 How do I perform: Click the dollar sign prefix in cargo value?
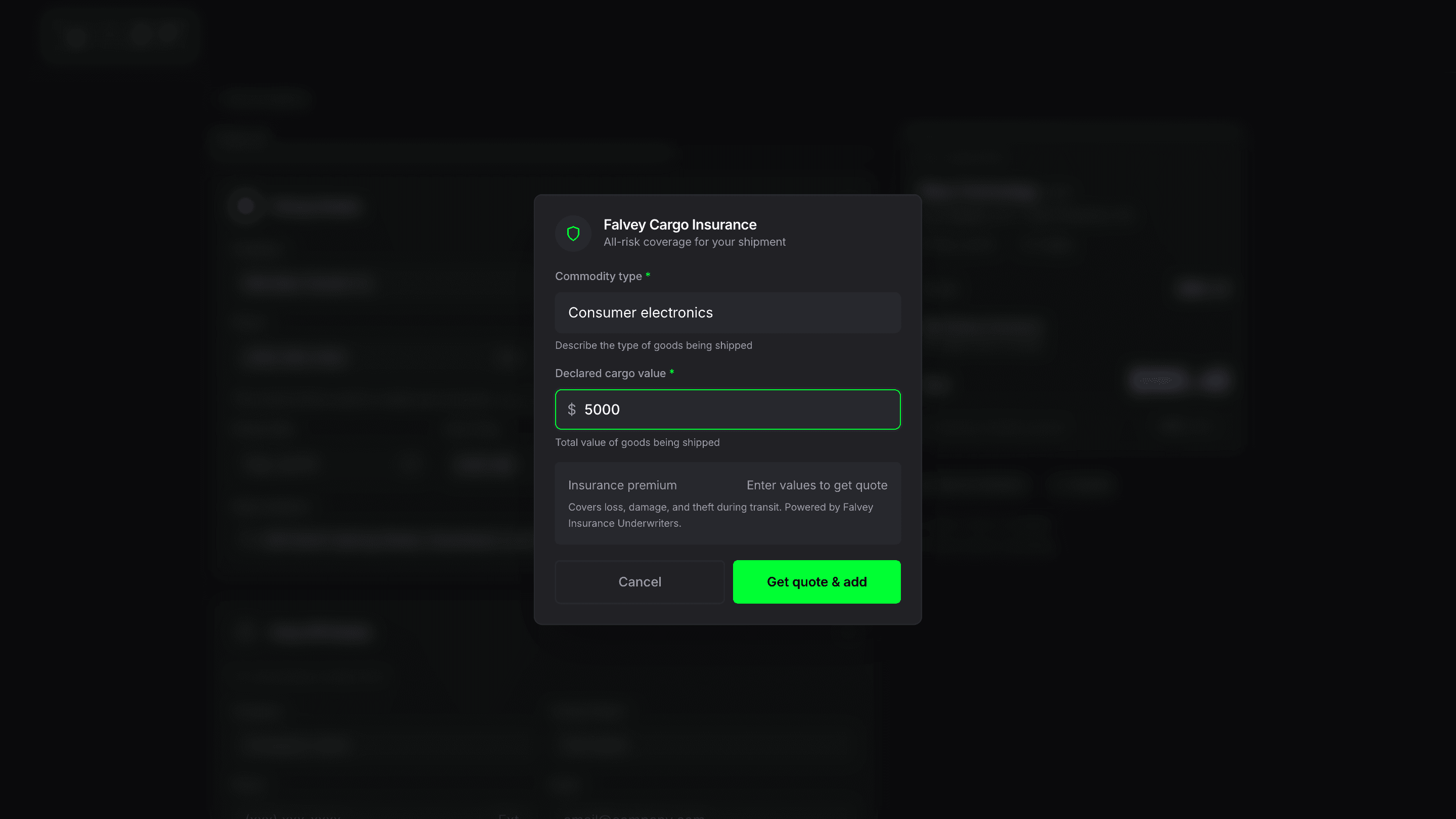pyautogui.click(x=571, y=409)
